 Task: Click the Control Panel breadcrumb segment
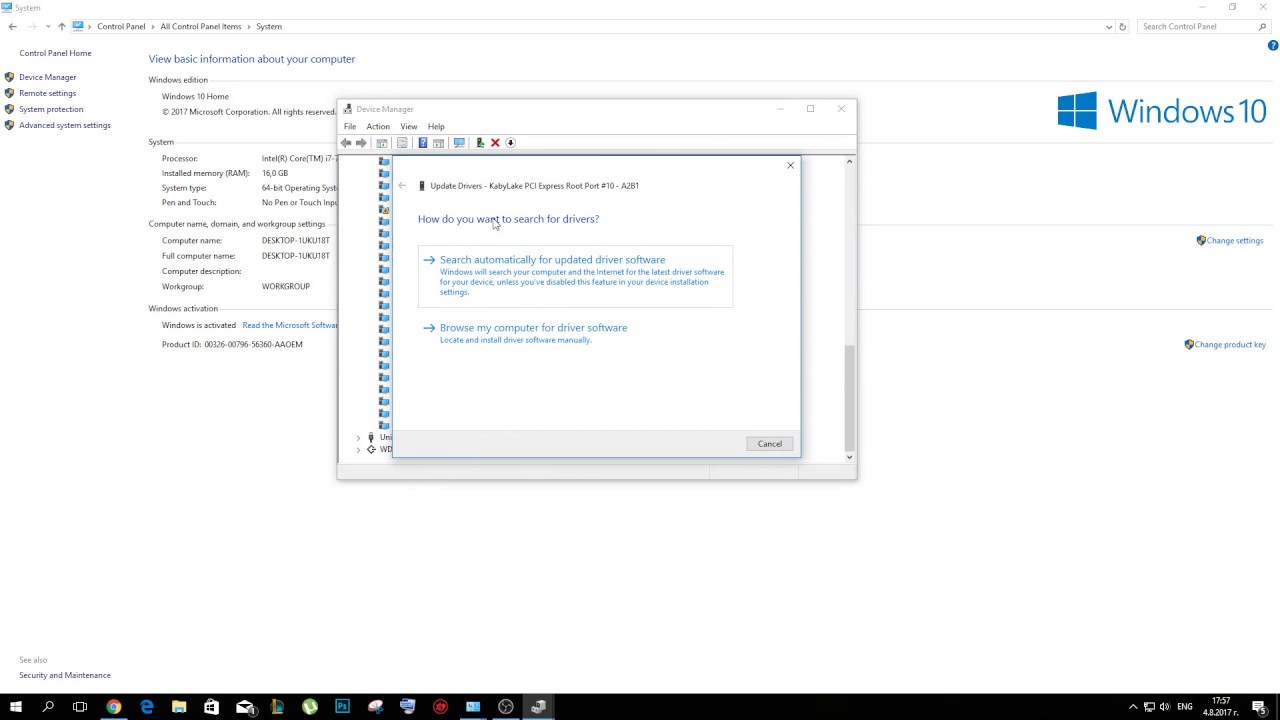point(121,27)
